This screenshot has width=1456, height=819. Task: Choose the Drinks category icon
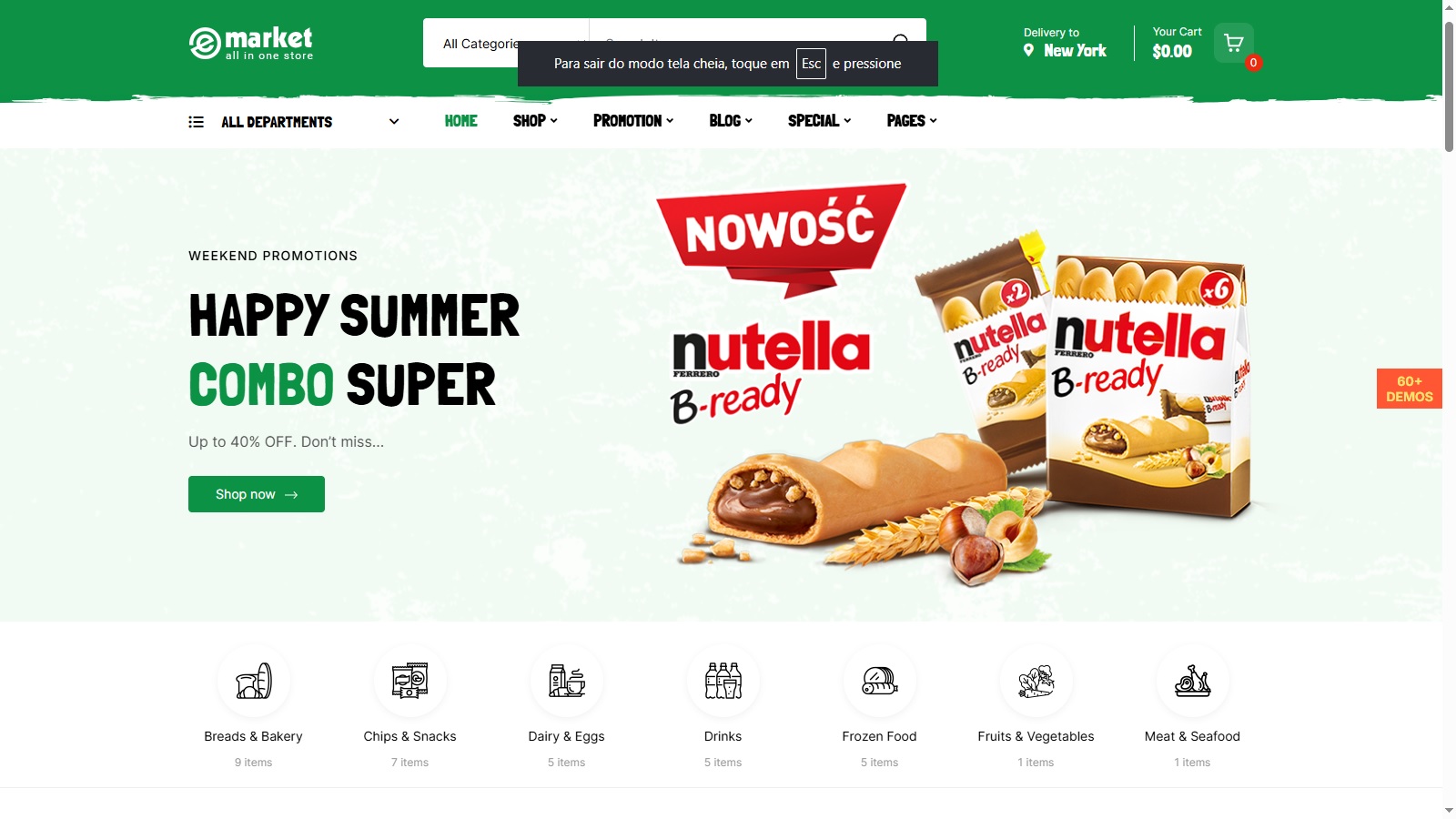pyautogui.click(x=723, y=681)
